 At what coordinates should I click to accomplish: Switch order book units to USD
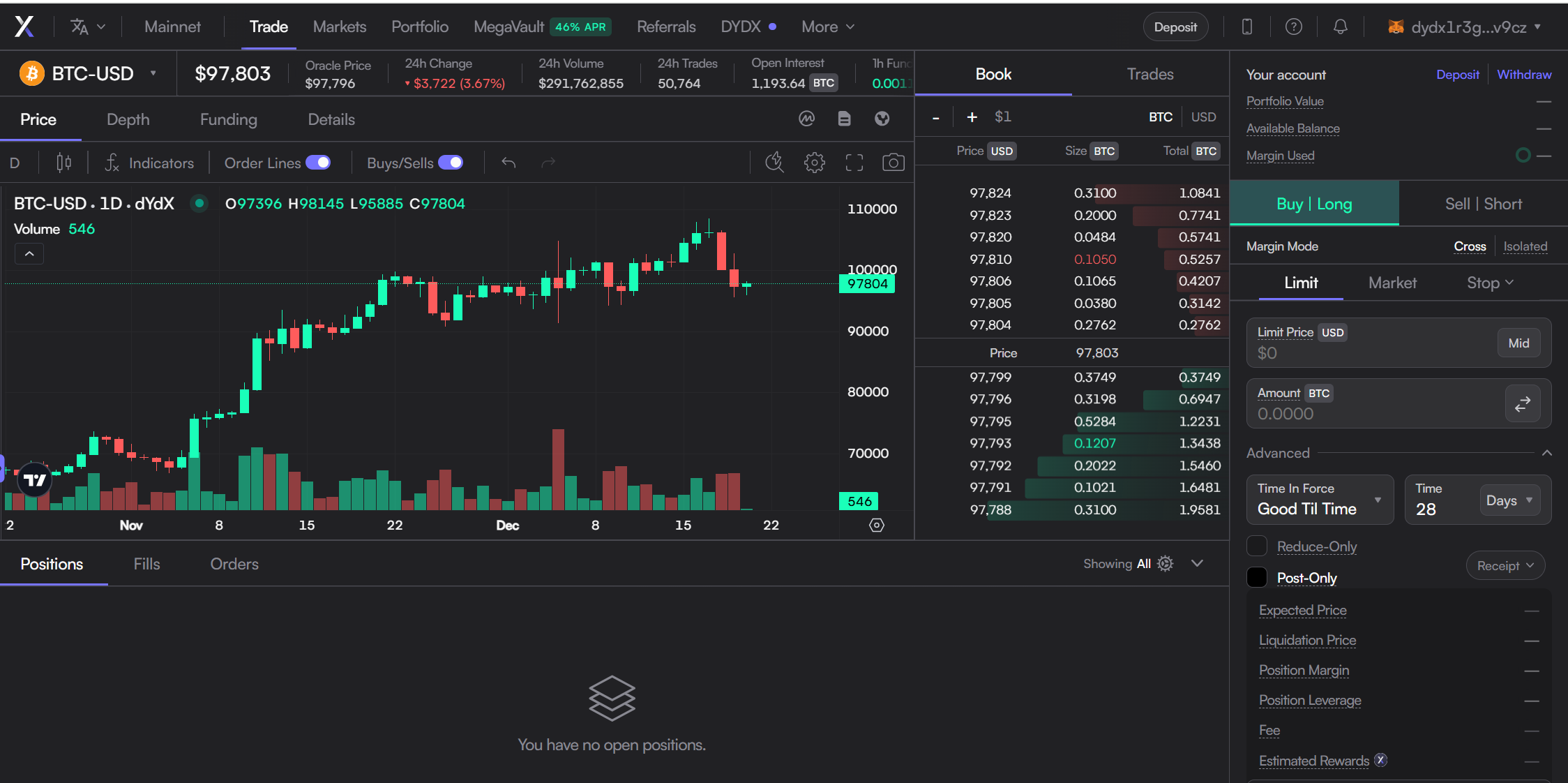[x=1203, y=117]
